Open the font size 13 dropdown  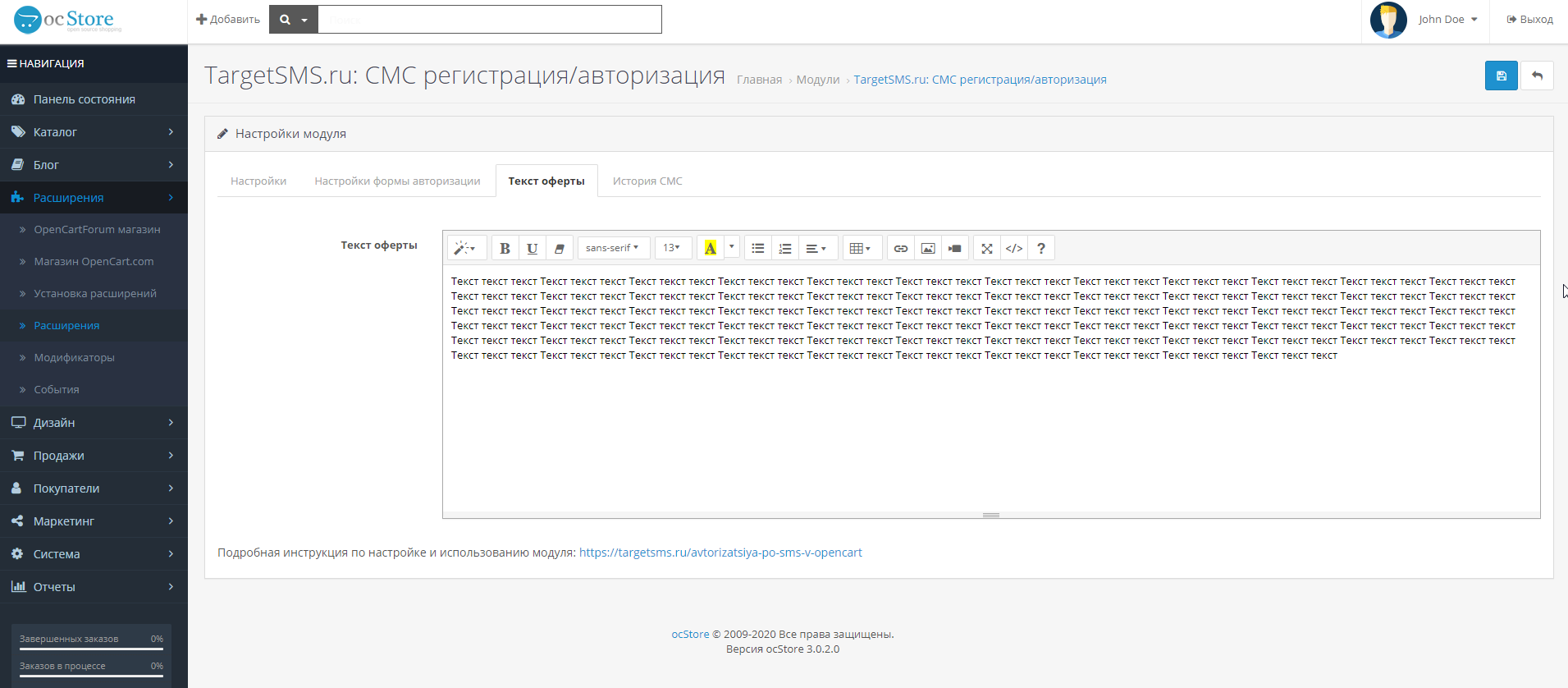[x=673, y=248]
